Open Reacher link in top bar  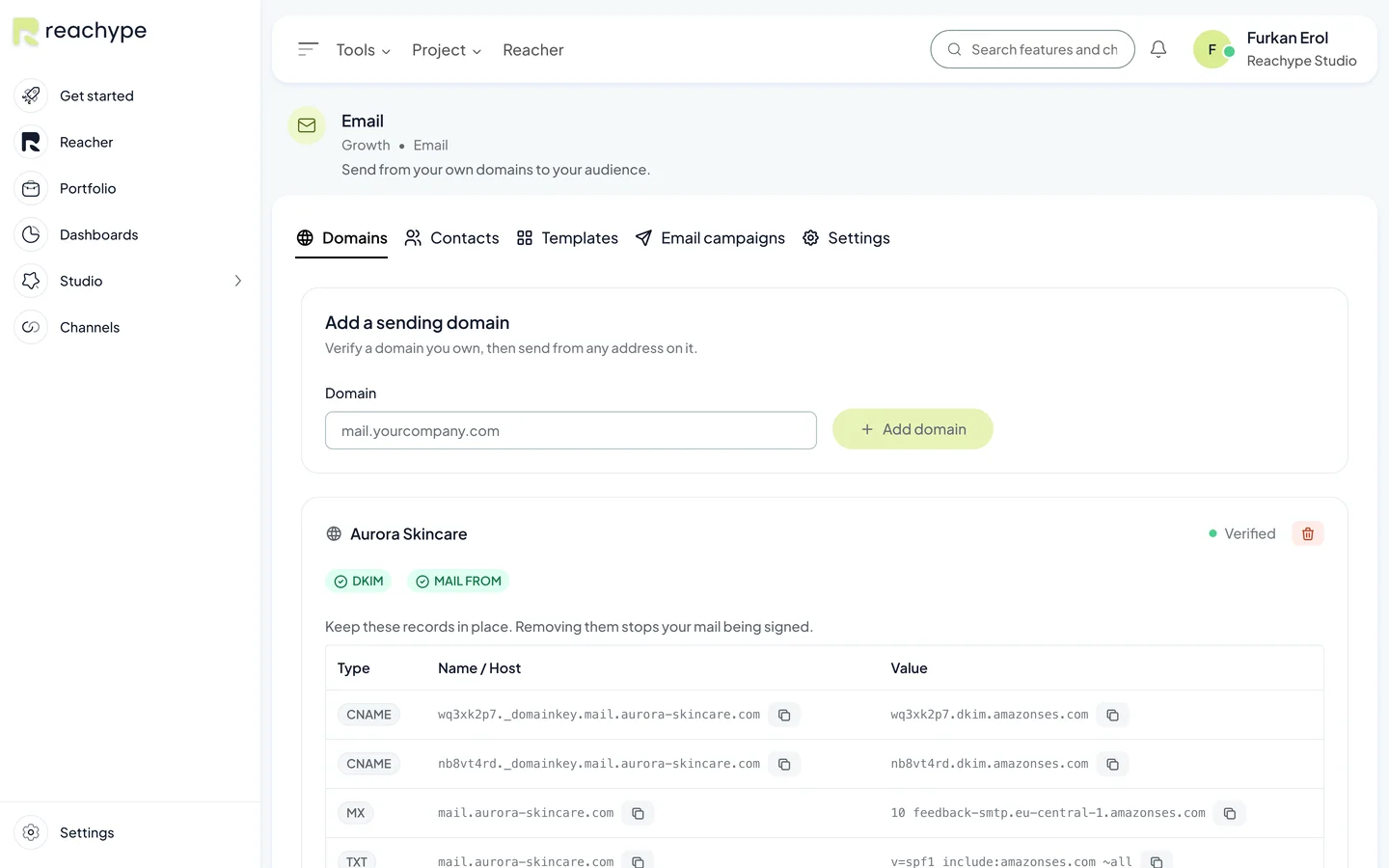[x=533, y=50]
